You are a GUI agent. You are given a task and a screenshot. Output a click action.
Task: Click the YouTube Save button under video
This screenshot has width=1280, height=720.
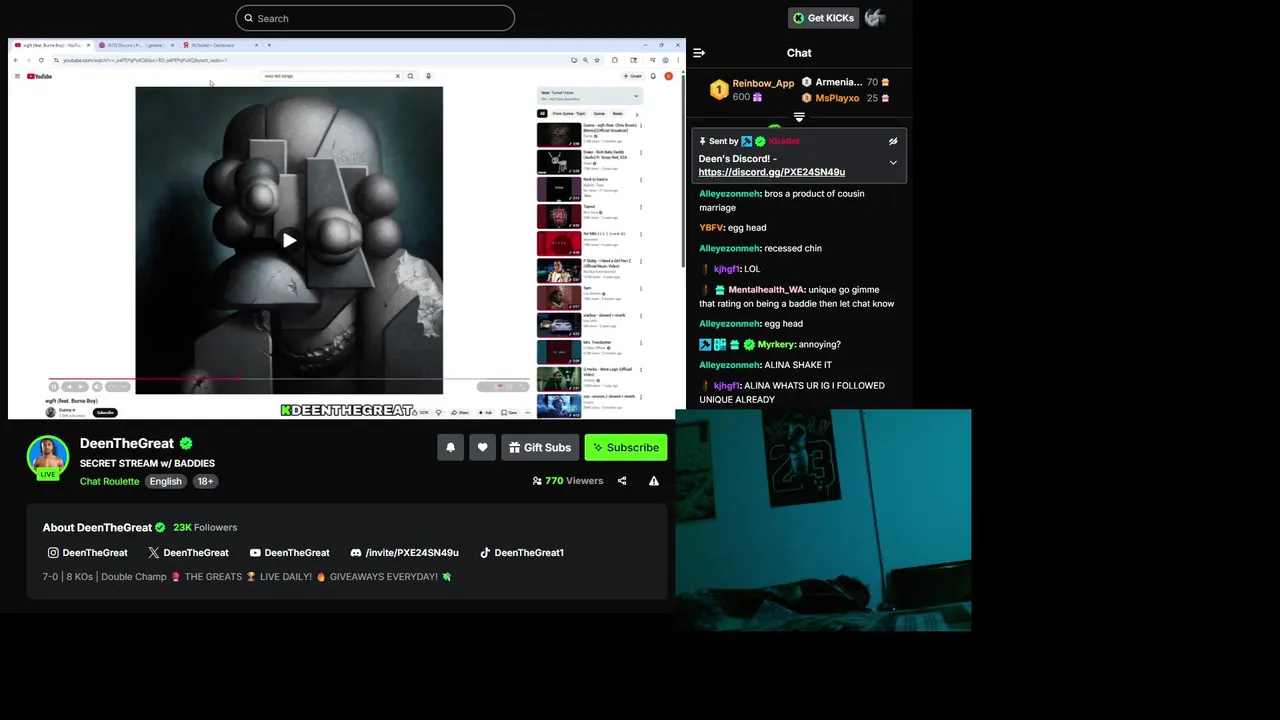pos(509,412)
